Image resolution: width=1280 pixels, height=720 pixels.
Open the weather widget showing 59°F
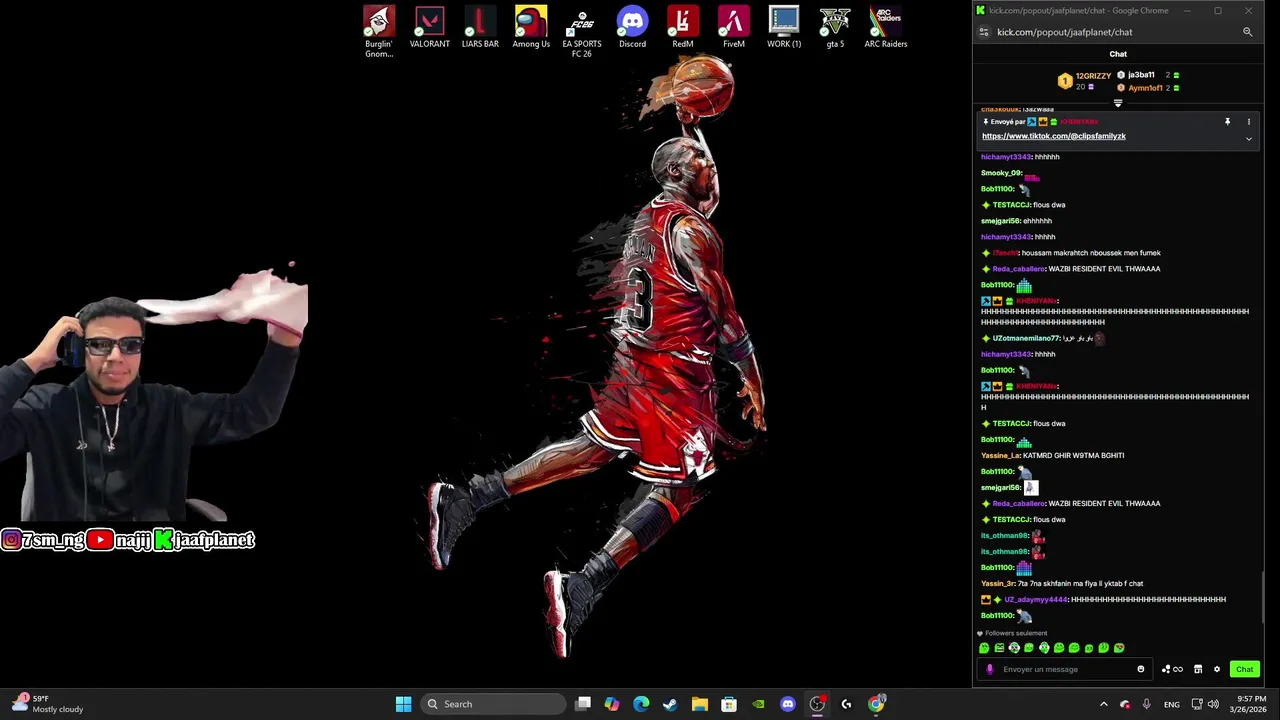click(x=48, y=704)
